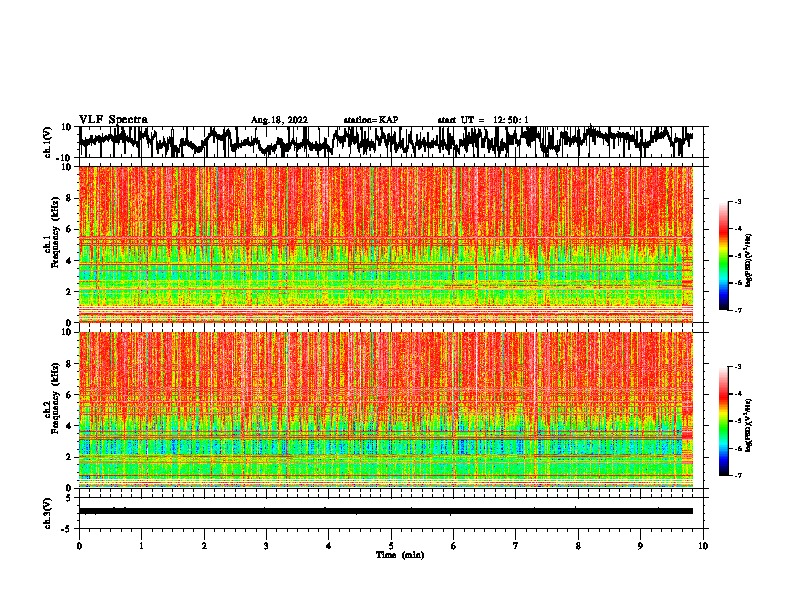Viewport: 792px width, 612px height.
Task: Click the ch.1 colorbar log(PSD) label
Action: coord(749,260)
